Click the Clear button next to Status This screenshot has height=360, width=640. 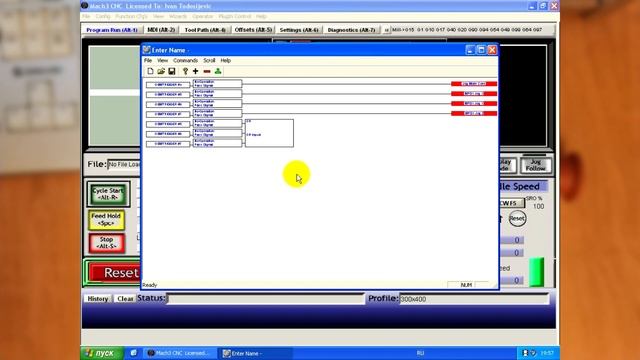124,299
